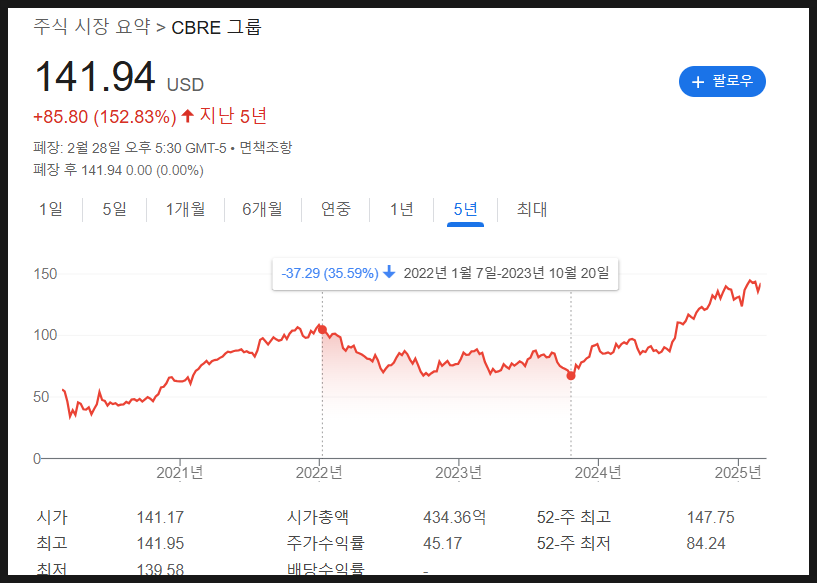Click the 최고 value 141.95
The width and height of the screenshot is (817, 583).
pyautogui.click(x=160, y=543)
